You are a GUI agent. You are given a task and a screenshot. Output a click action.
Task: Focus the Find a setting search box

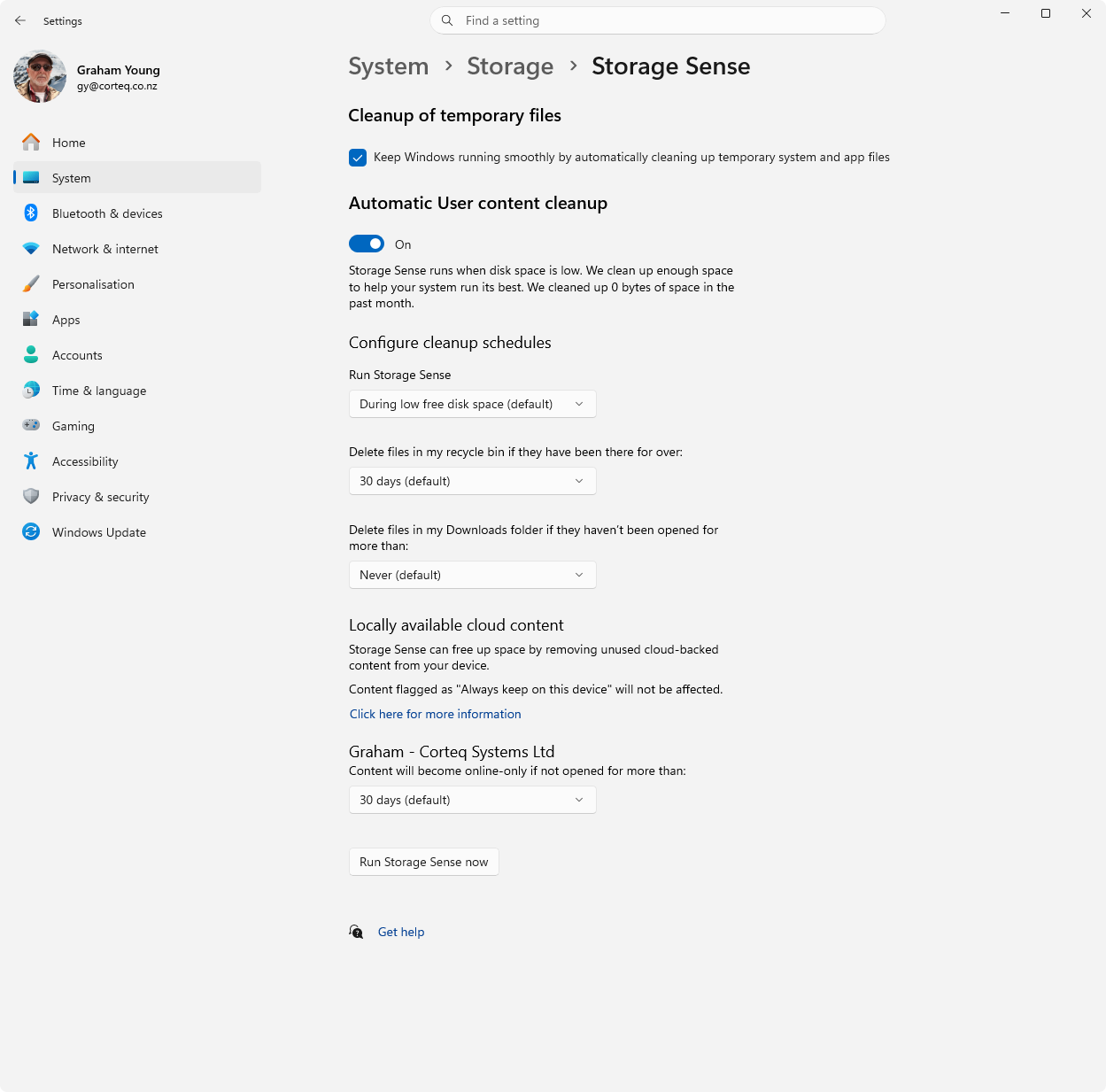click(x=658, y=20)
